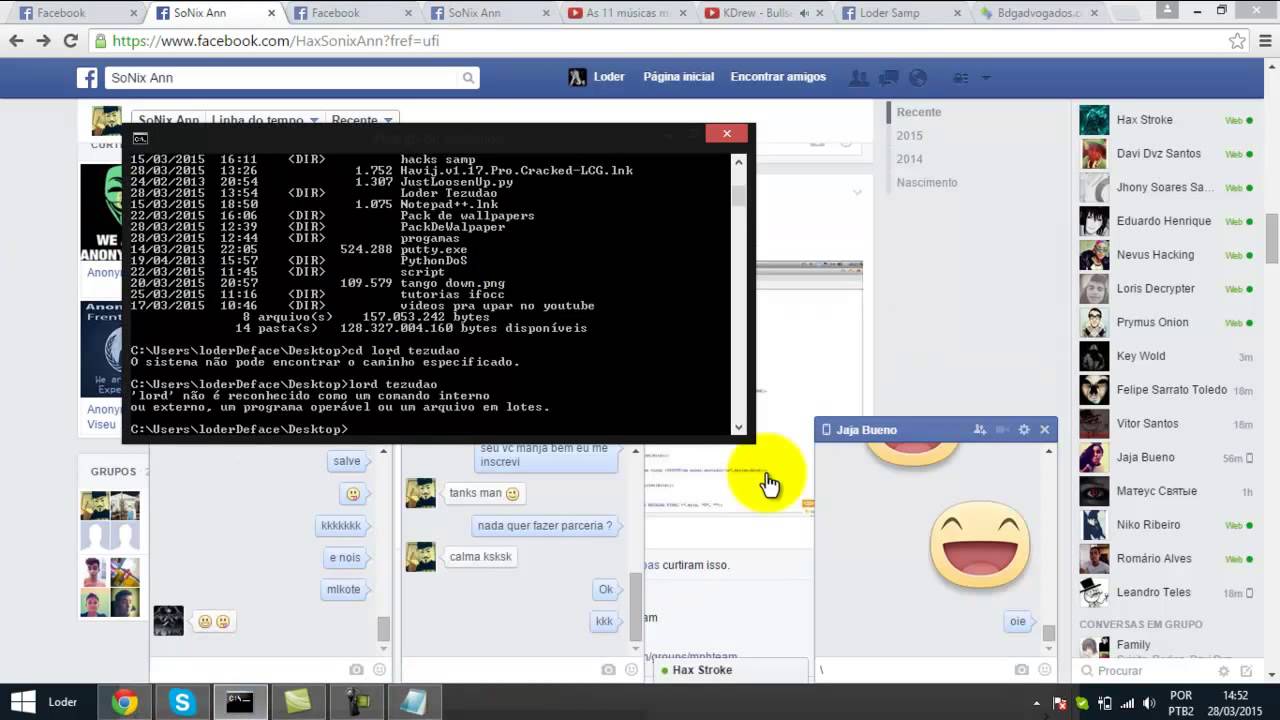1280x720 pixels.
Task: Attach photo in Jaja Bueno chat
Action: 1021,670
